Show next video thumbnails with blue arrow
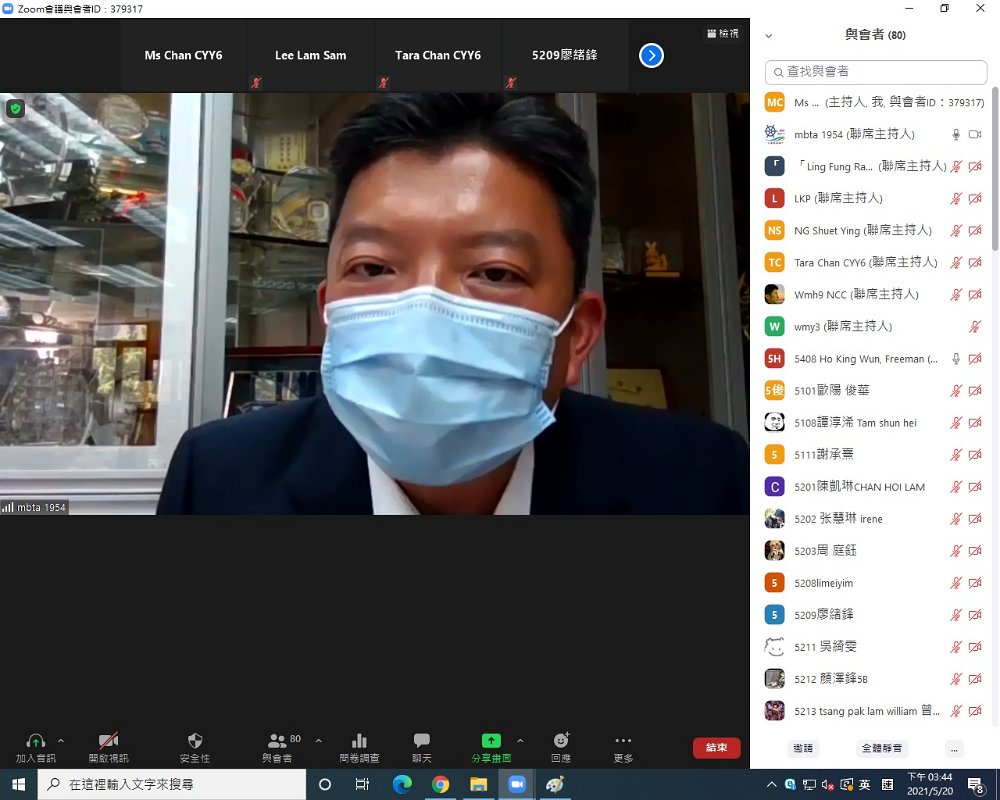Image resolution: width=1000 pixels, height=800 pixels. click(651, 56)
